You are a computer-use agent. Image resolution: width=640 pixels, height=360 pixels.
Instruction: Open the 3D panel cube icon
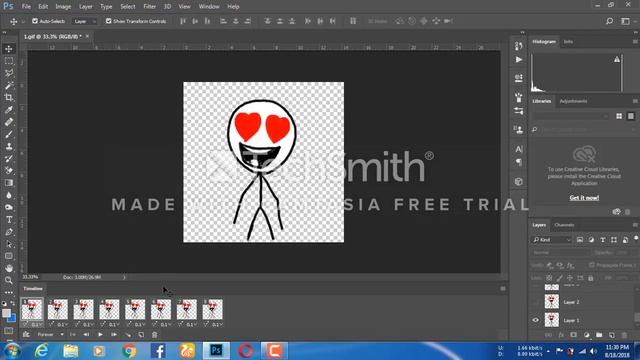click(x=519, y=182)
